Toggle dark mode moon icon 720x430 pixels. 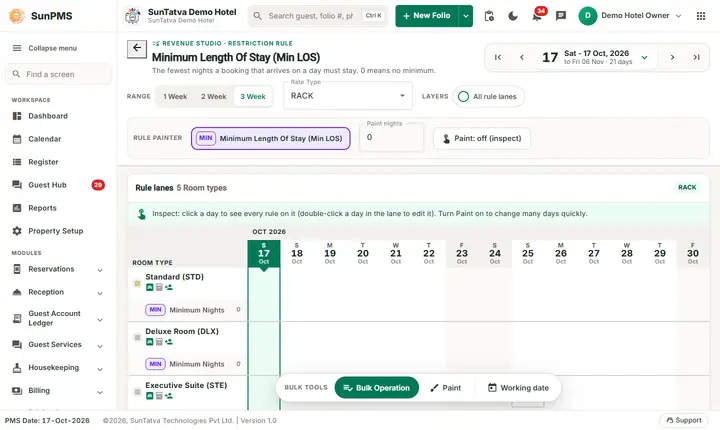tap(513, 16)
